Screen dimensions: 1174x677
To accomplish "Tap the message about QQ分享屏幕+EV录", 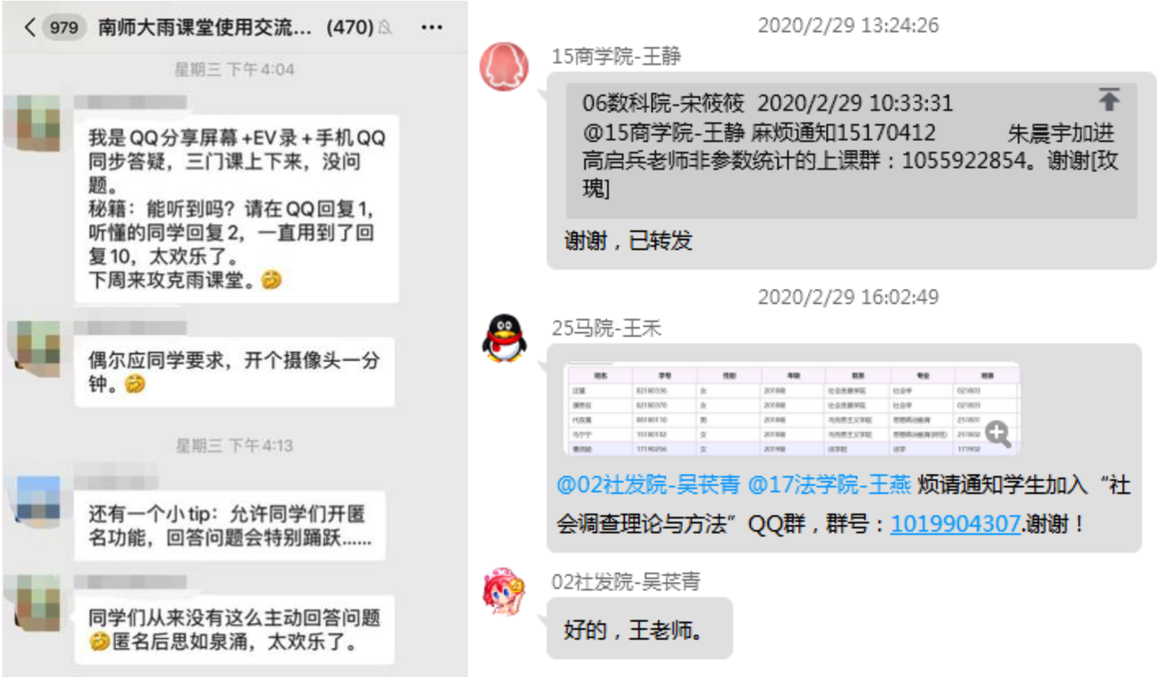I will click(x=237, y=209).
